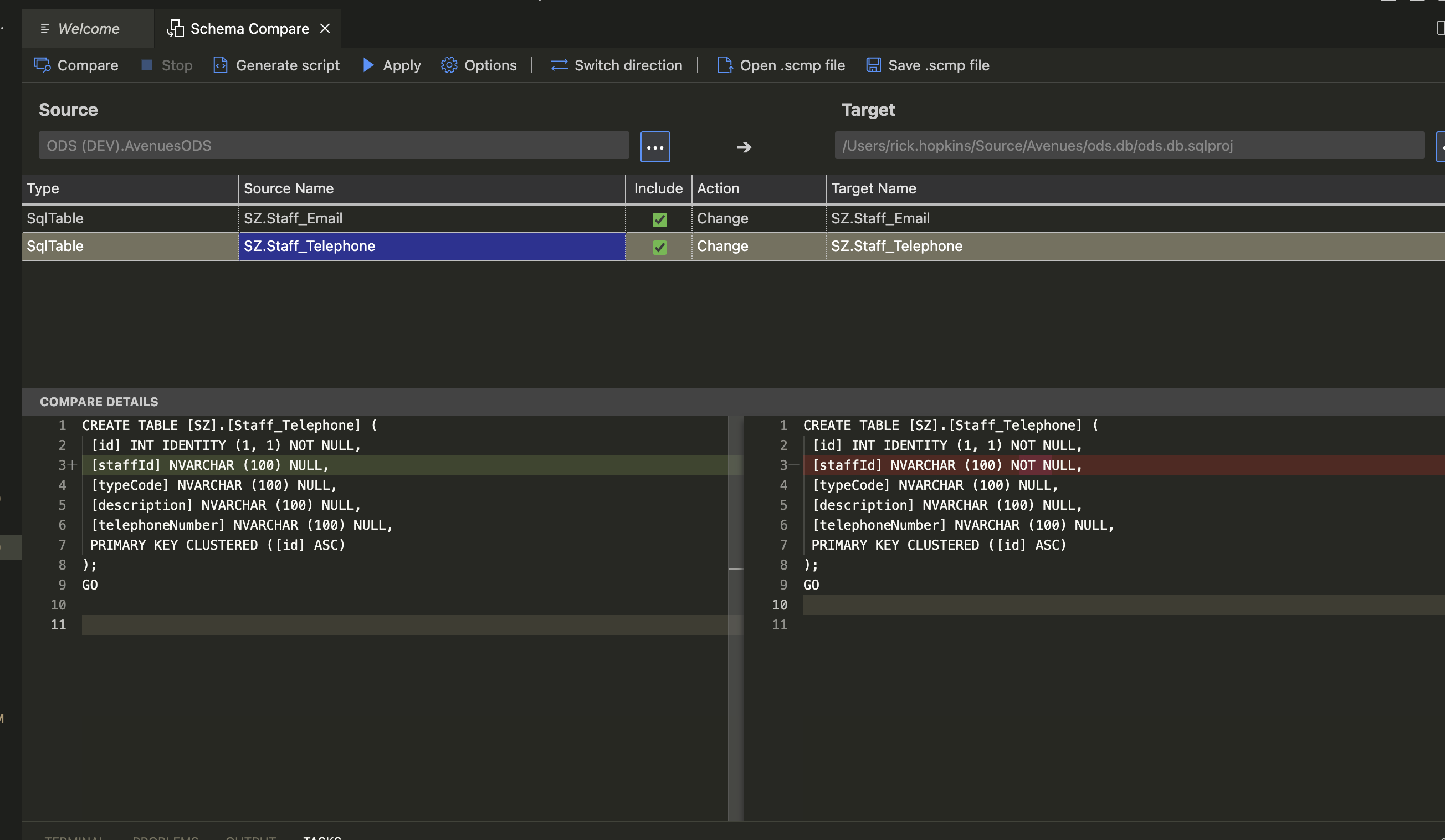Open the schema compare Options
This screenshot has width=1445, height=840.
479,65
